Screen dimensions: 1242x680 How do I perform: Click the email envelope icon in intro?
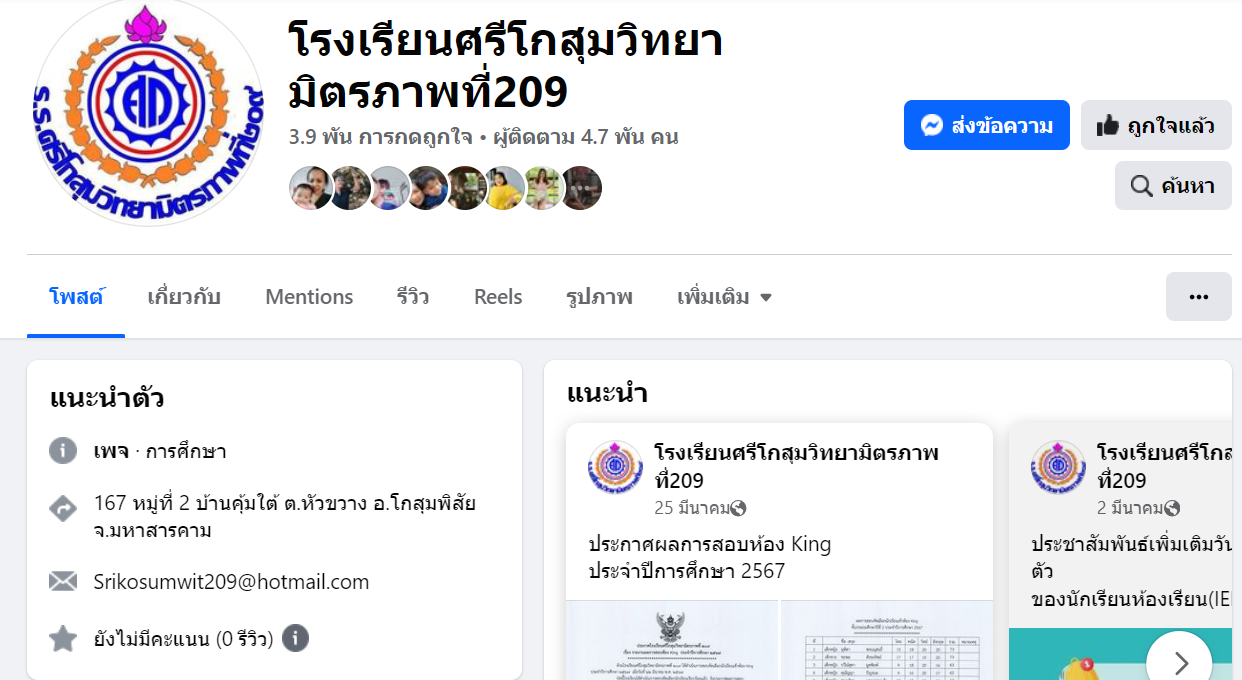pyautogui.click(x=63, y=582)
